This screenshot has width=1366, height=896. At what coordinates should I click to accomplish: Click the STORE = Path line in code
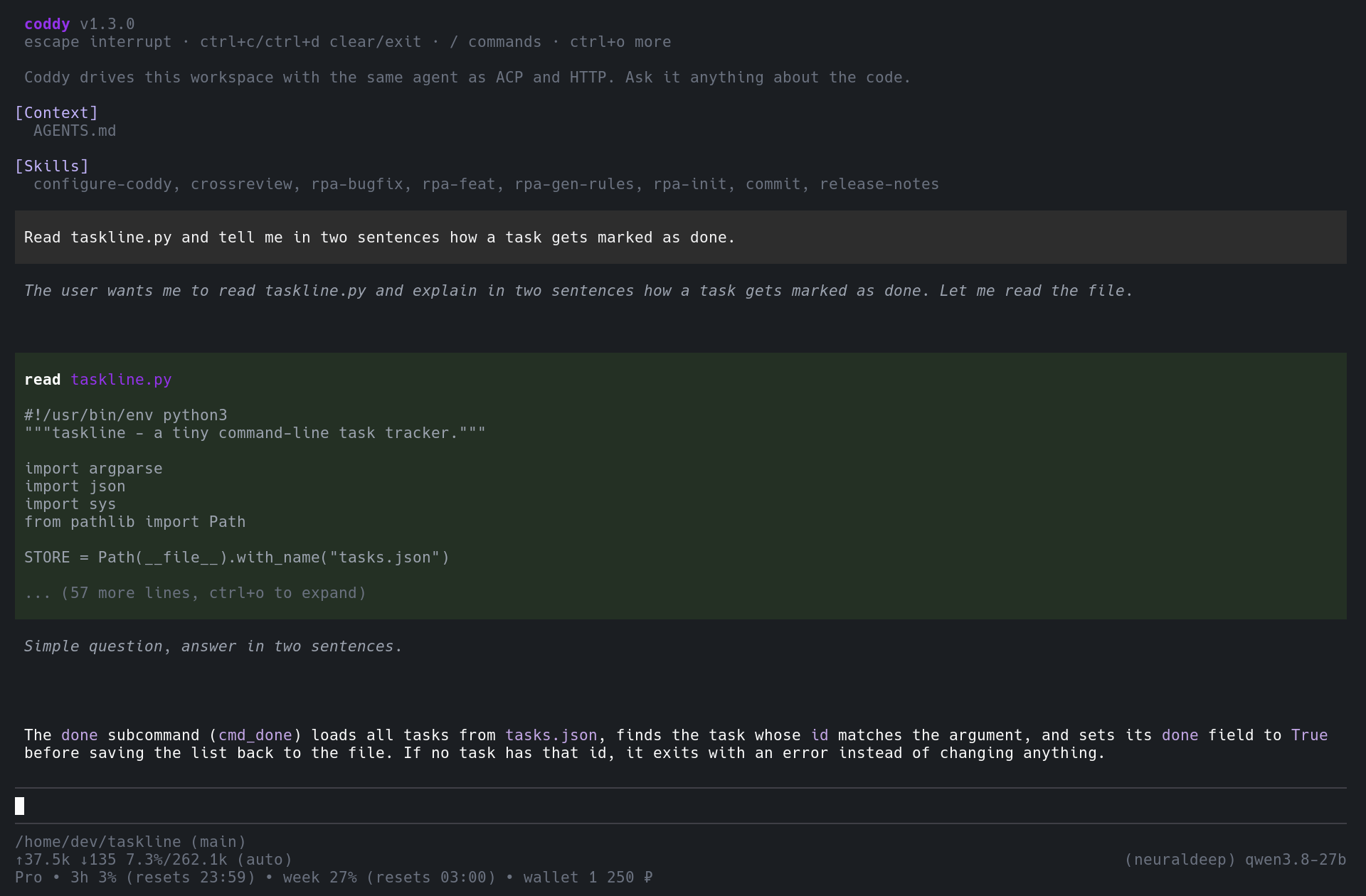tap(237, 558)
